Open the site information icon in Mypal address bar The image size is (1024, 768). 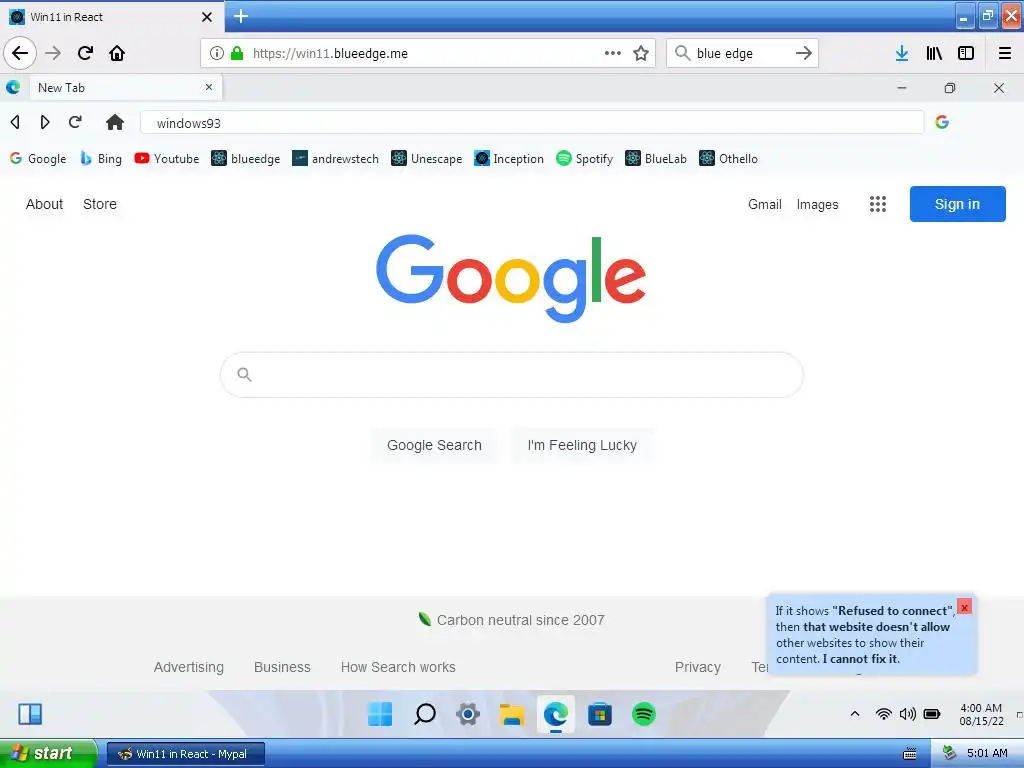[x=217, y=53]
